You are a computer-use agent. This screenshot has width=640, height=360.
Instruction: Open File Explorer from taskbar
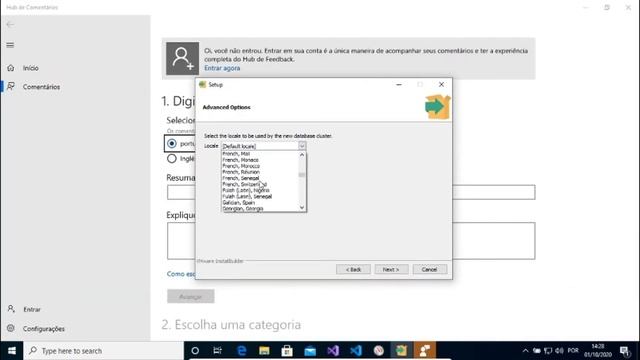pos(264,351)
